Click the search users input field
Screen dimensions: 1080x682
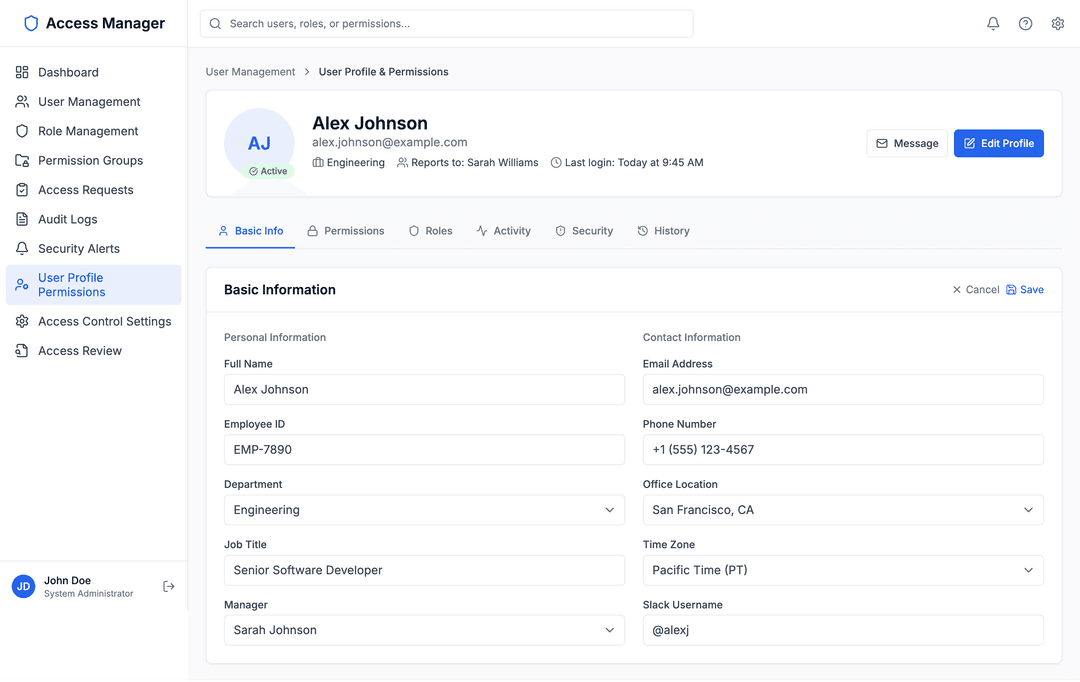click(445, 23)
